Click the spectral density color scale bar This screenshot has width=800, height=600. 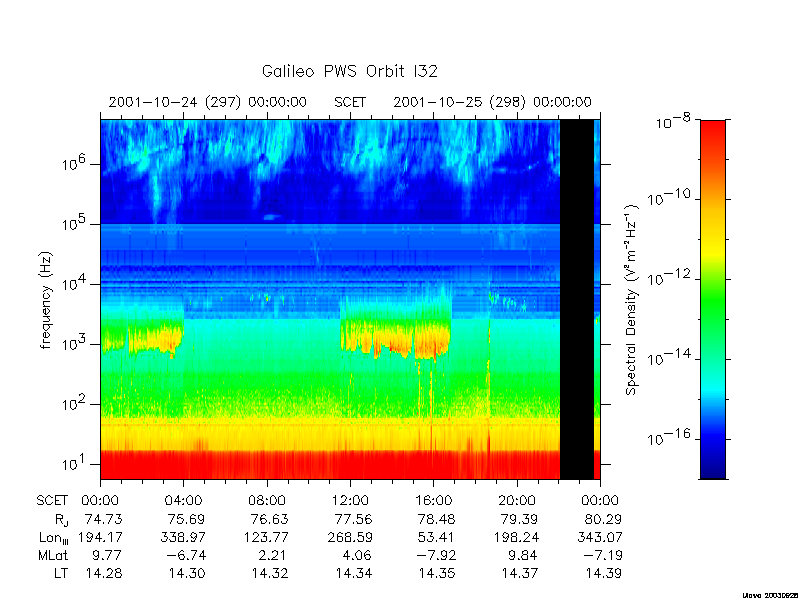tap(712, 299)
